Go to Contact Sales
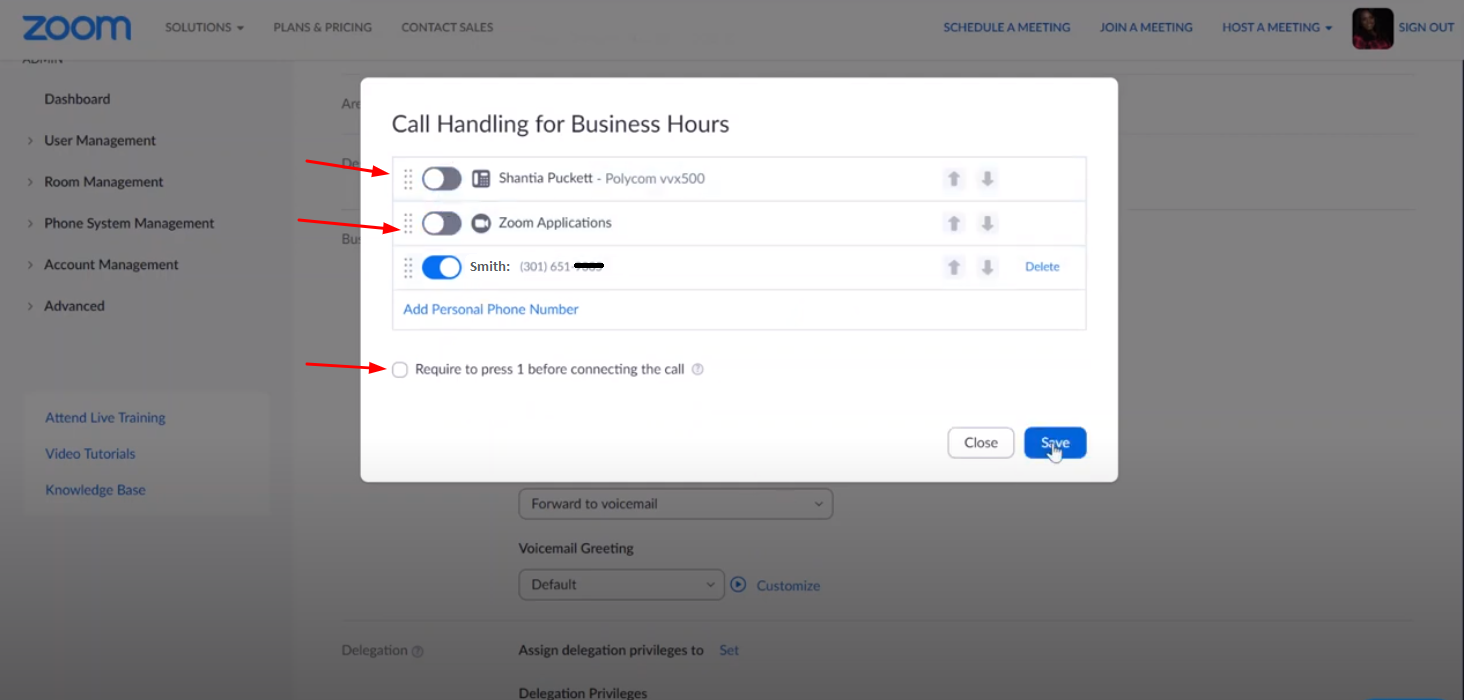The image size is (1464, 700). [447, 27]
